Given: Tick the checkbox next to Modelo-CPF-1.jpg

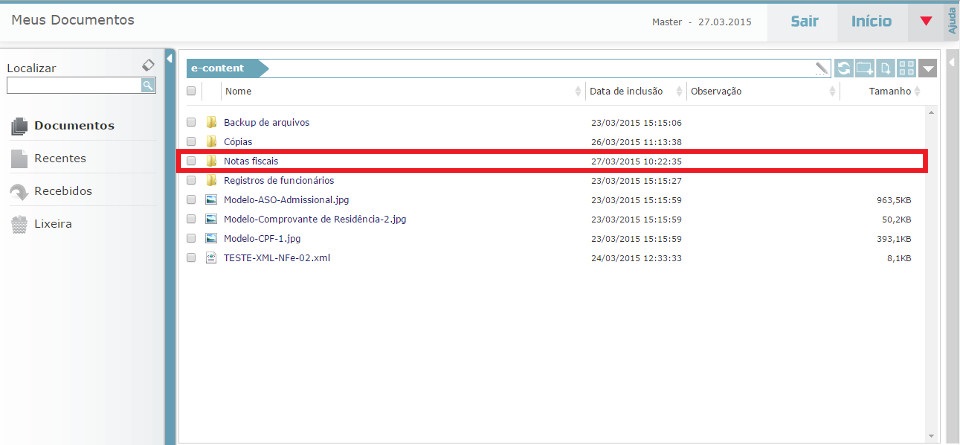Looking at the screenshot, I should (191, 238).
